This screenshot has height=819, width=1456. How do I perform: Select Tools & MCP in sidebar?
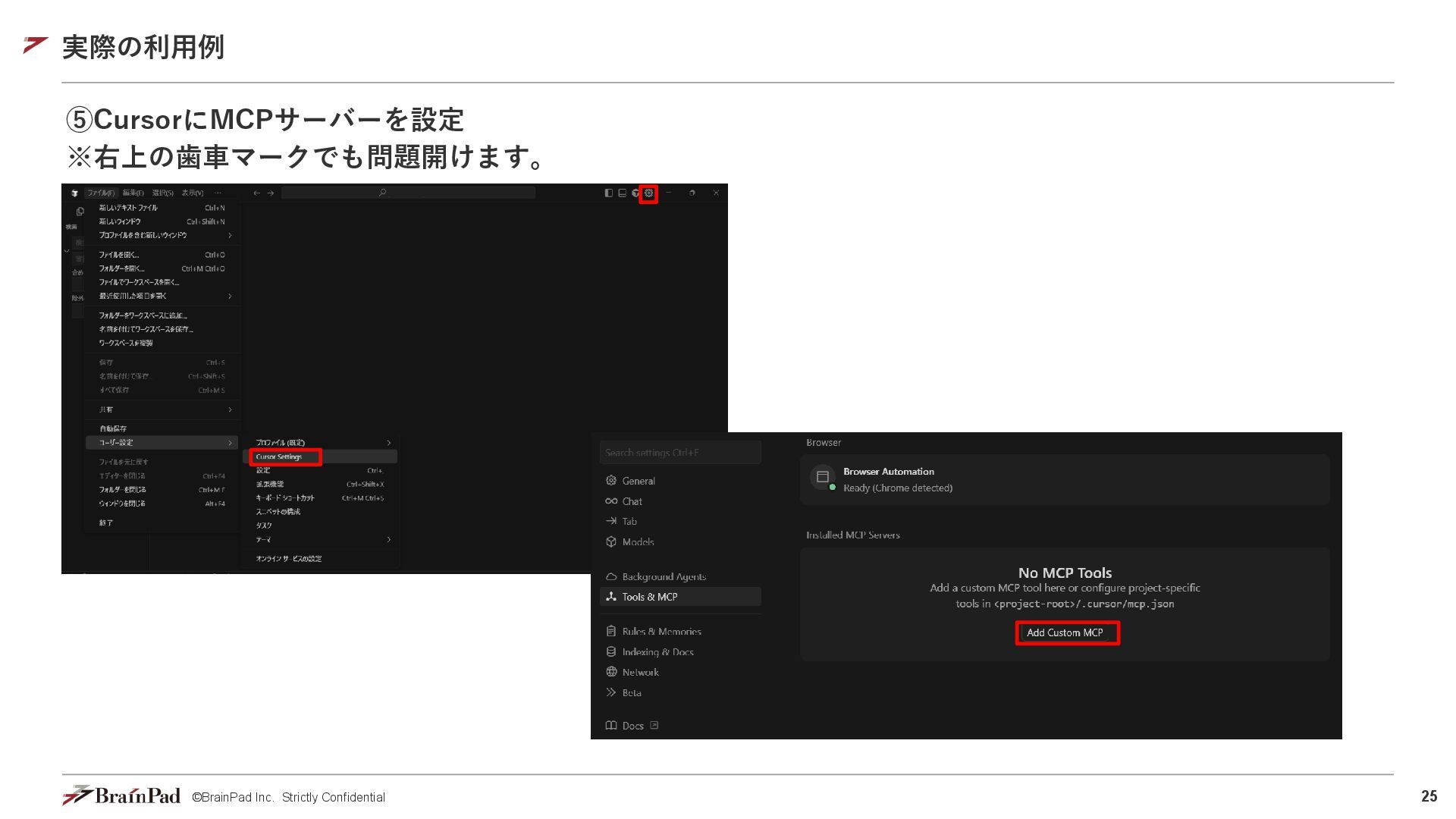649,597
